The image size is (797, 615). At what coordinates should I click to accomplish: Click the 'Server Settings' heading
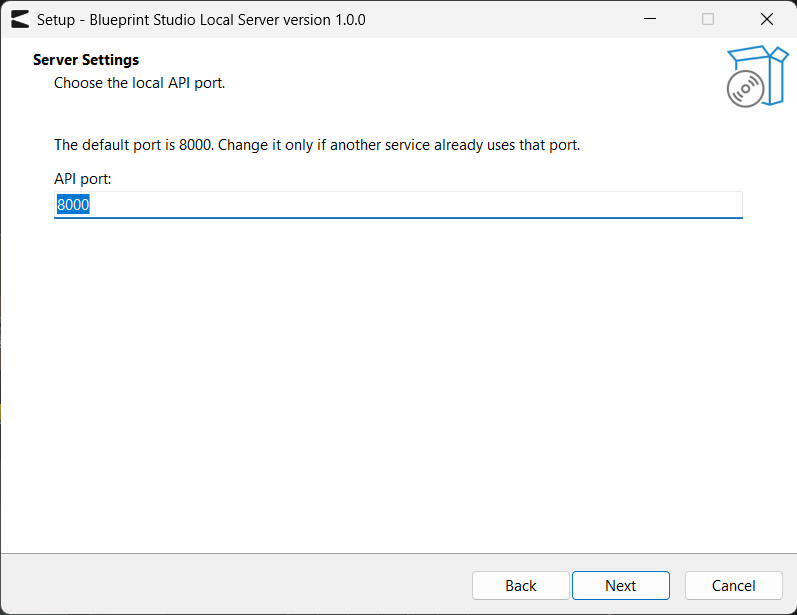click(x=86, y=60)
